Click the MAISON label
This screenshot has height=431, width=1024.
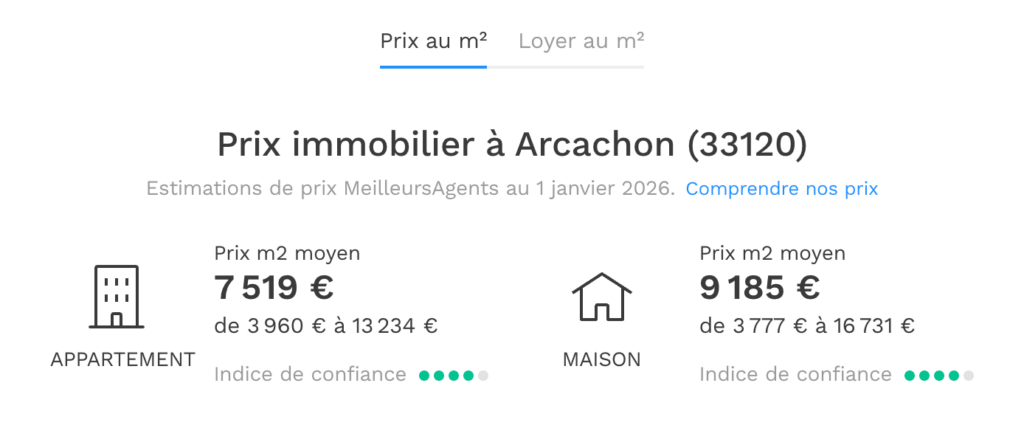tap(601, 359)
